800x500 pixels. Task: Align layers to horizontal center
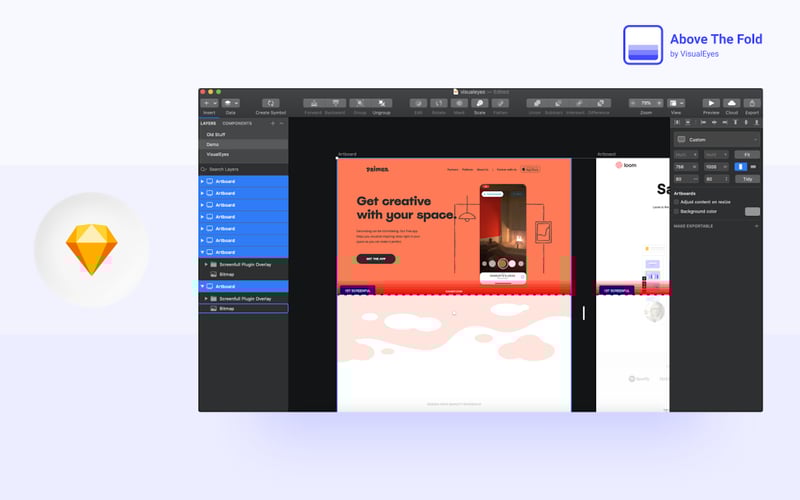pos(714,122)
